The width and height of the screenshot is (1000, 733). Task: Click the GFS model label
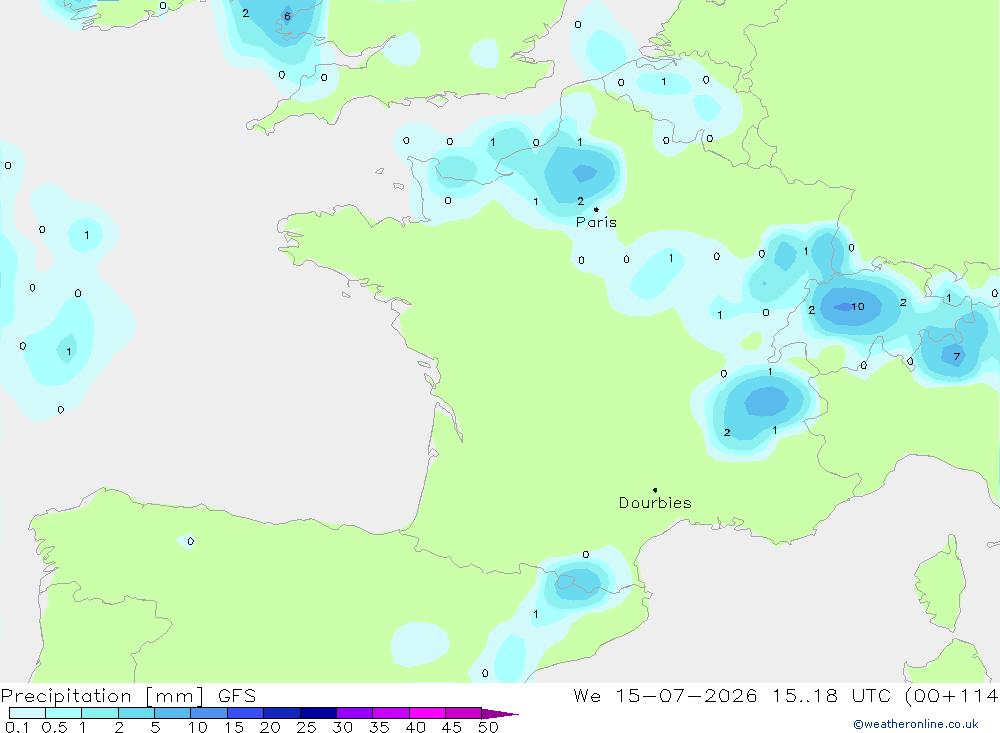pyautogui.click(x=237, y=696)
